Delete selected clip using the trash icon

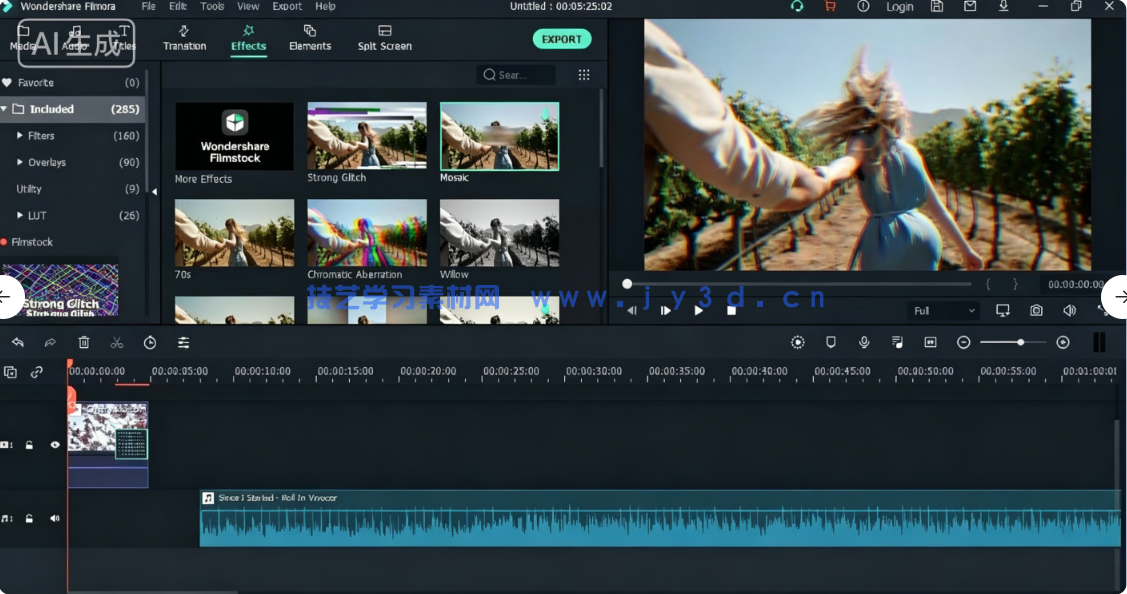click(84, 342)
